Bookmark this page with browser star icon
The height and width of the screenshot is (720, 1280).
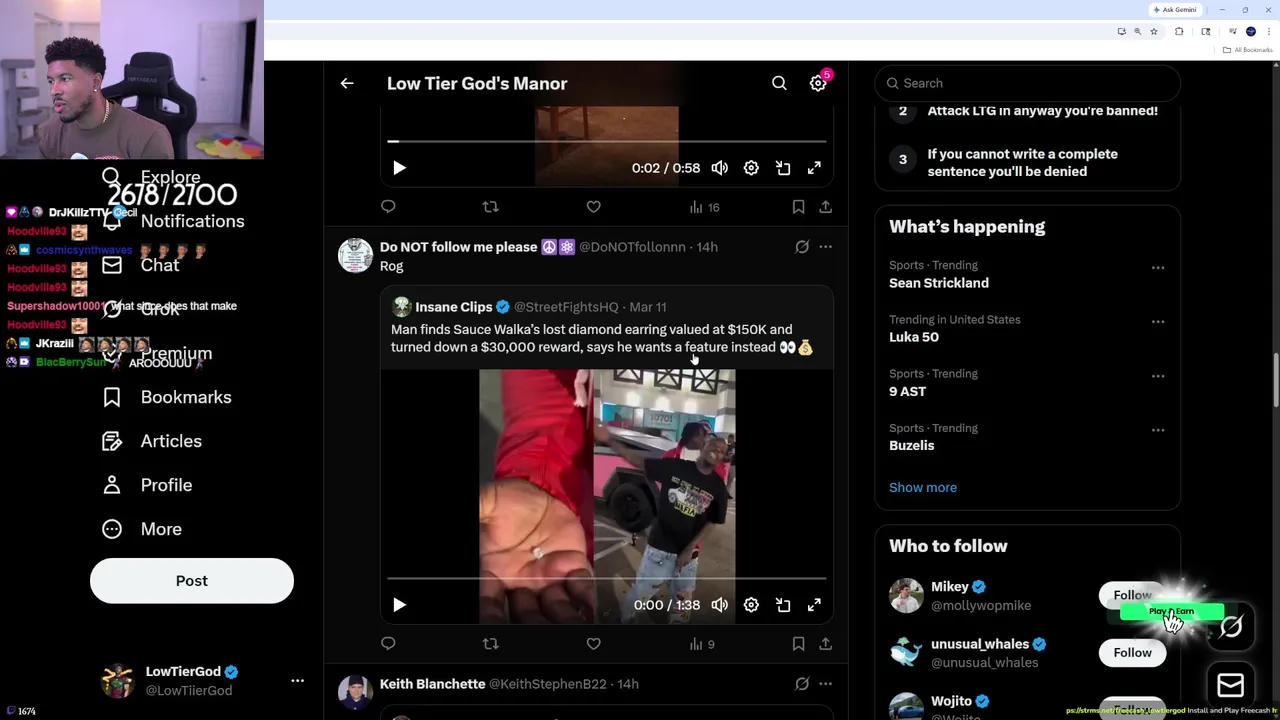tap(1153, 32)
